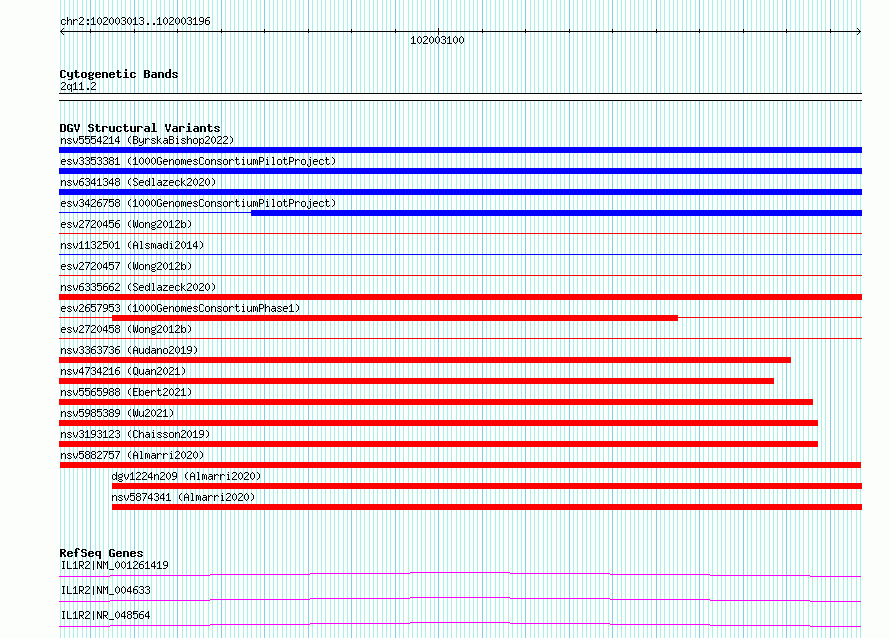Select variant label nsv5985389 (Wu2021)

tap(117, 413)
